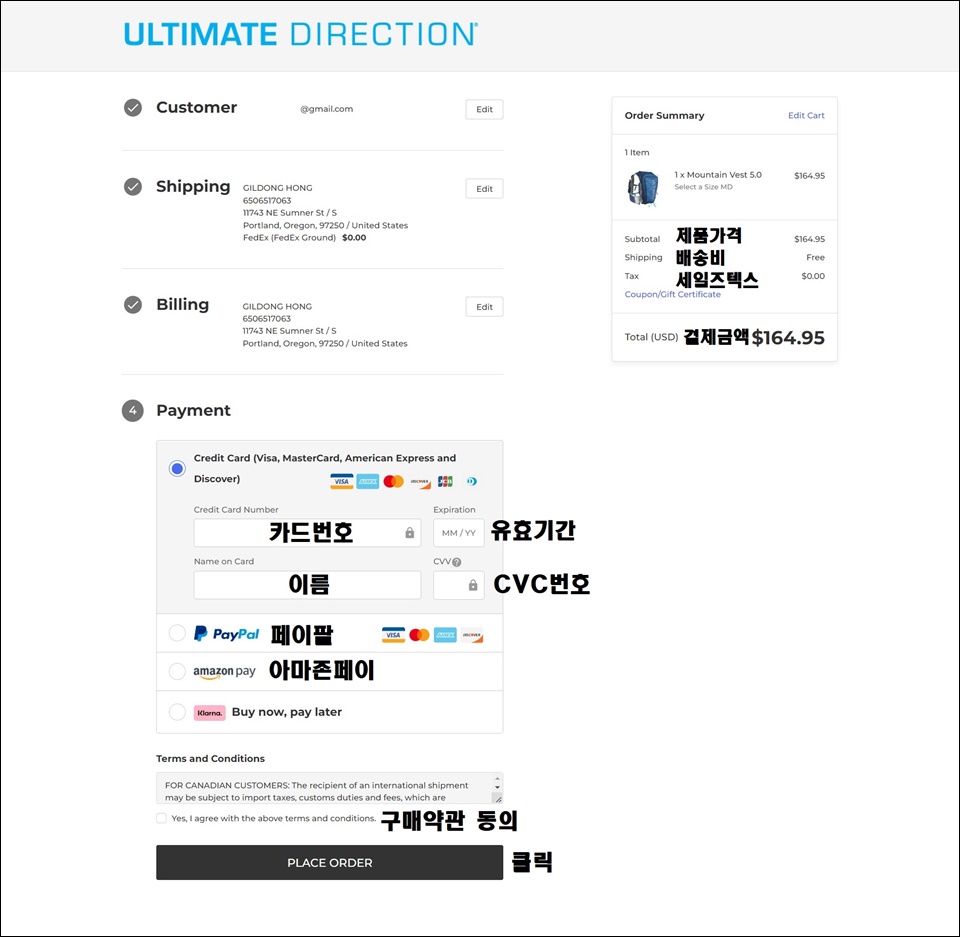Viewport: 960px width, 937px height.
Task: Click the "Subtotal" label
Action: point(642,239)
